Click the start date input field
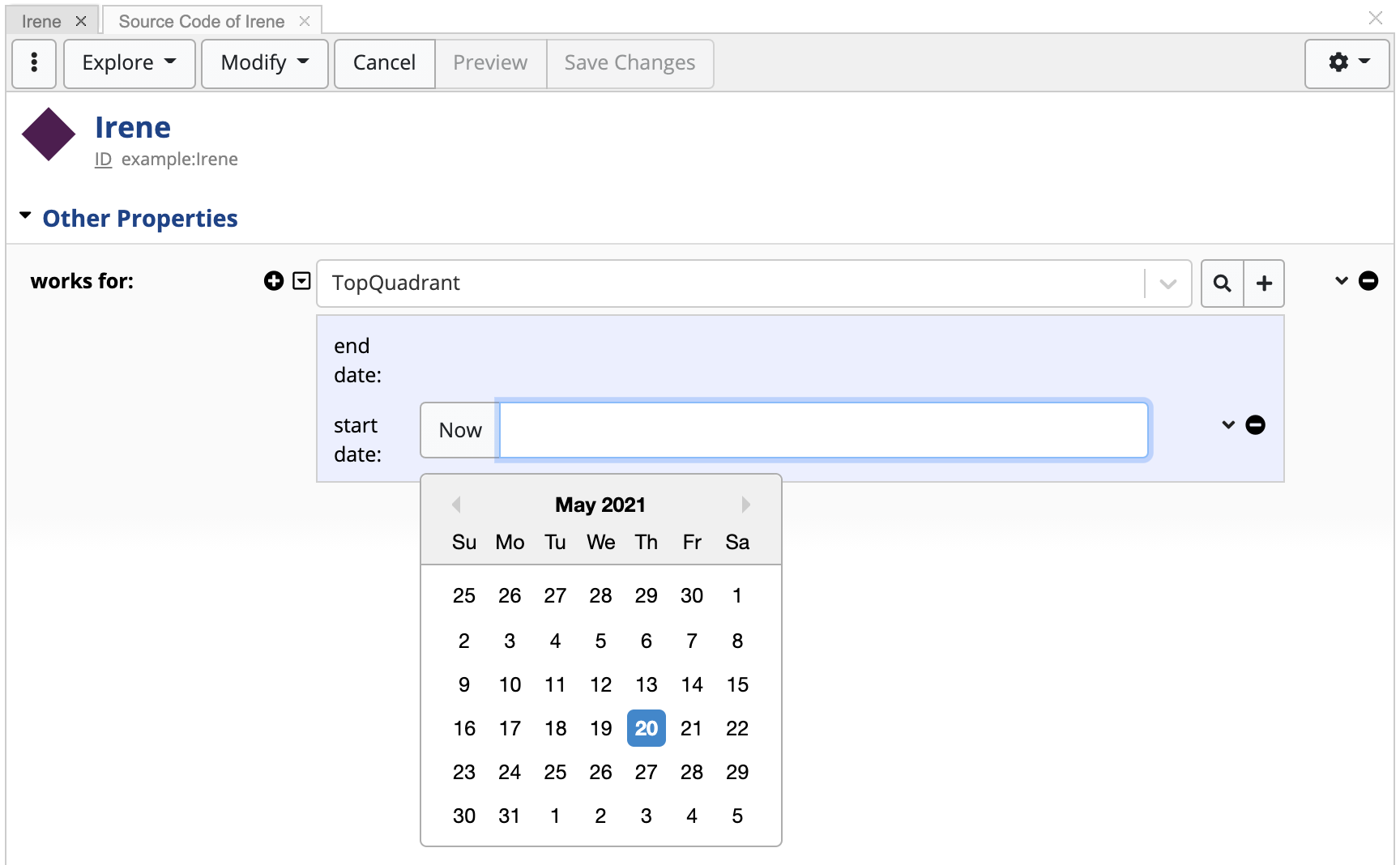Image resolution: width=1400 pixels, height=865 pixels. tap(823, 430)
